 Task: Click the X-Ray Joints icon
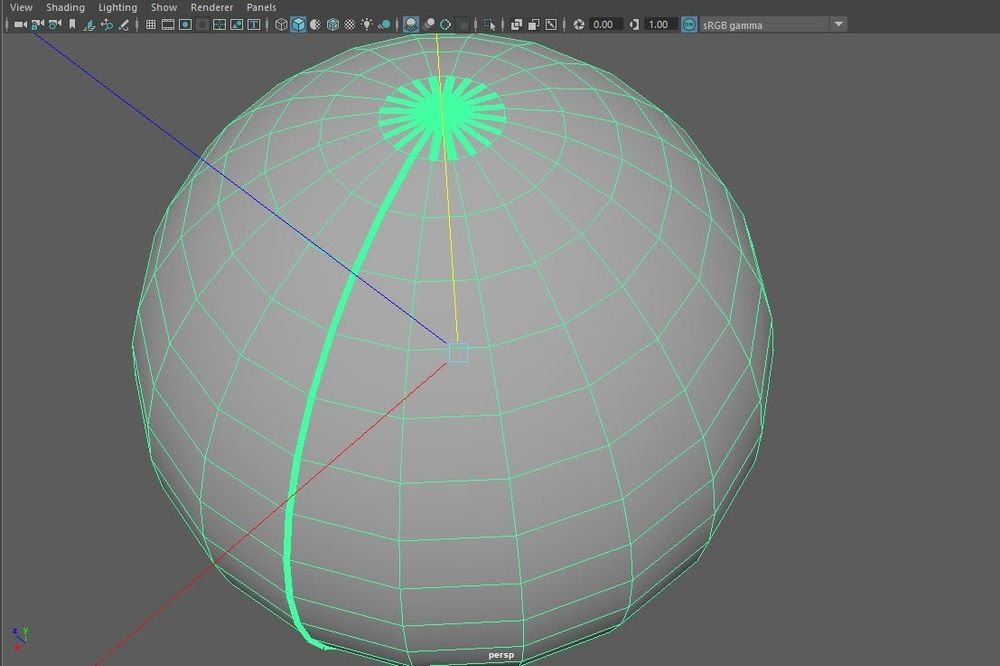551,25
